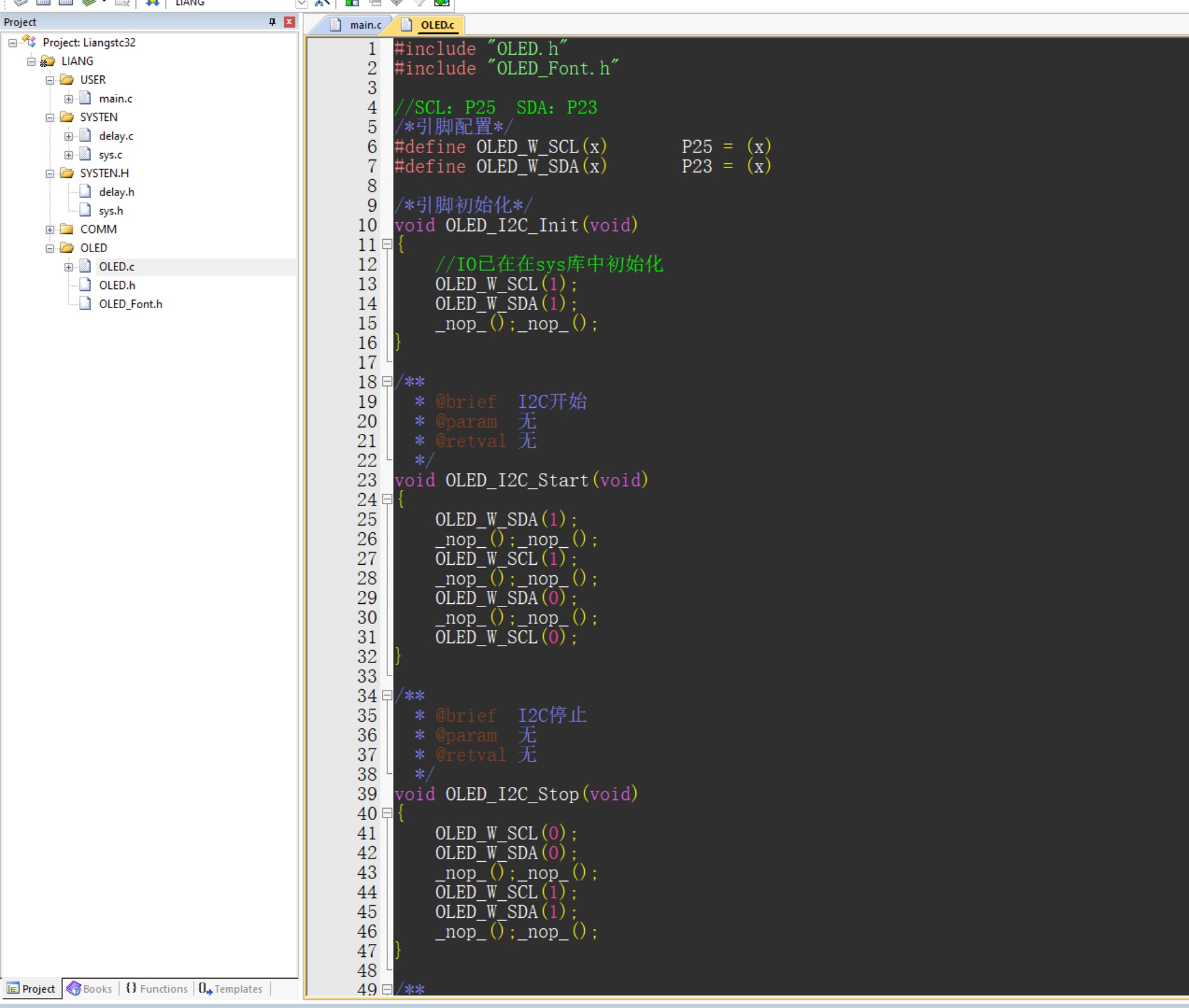Expand delay.c dependencies in project tree
Viewport: 1189px width, 1008px height.
(x=69, y=136)
